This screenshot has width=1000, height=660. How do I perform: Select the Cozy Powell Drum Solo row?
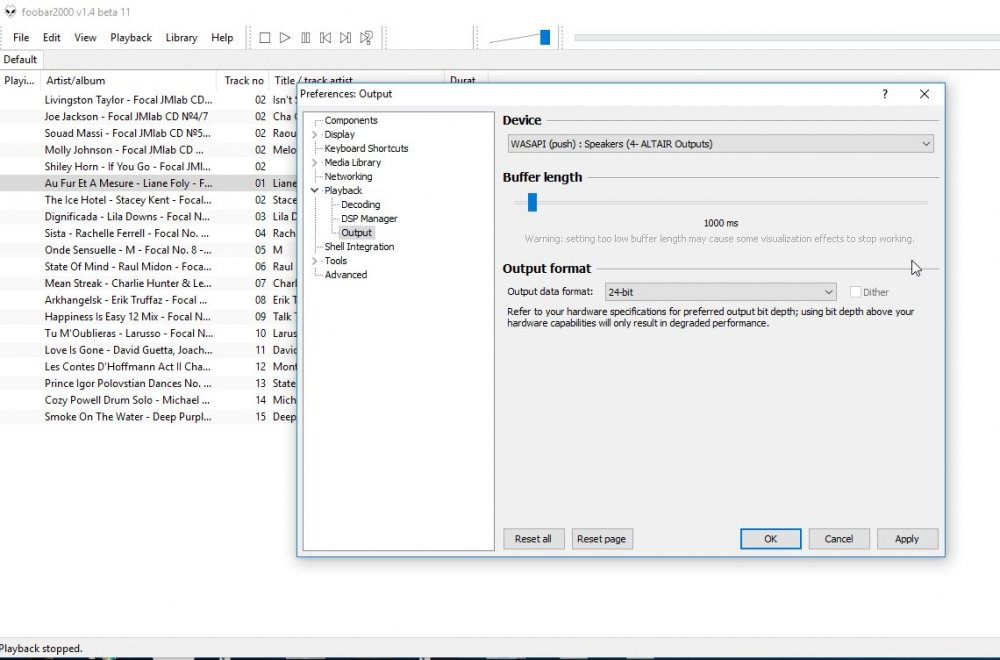click(x=148, y=400)
